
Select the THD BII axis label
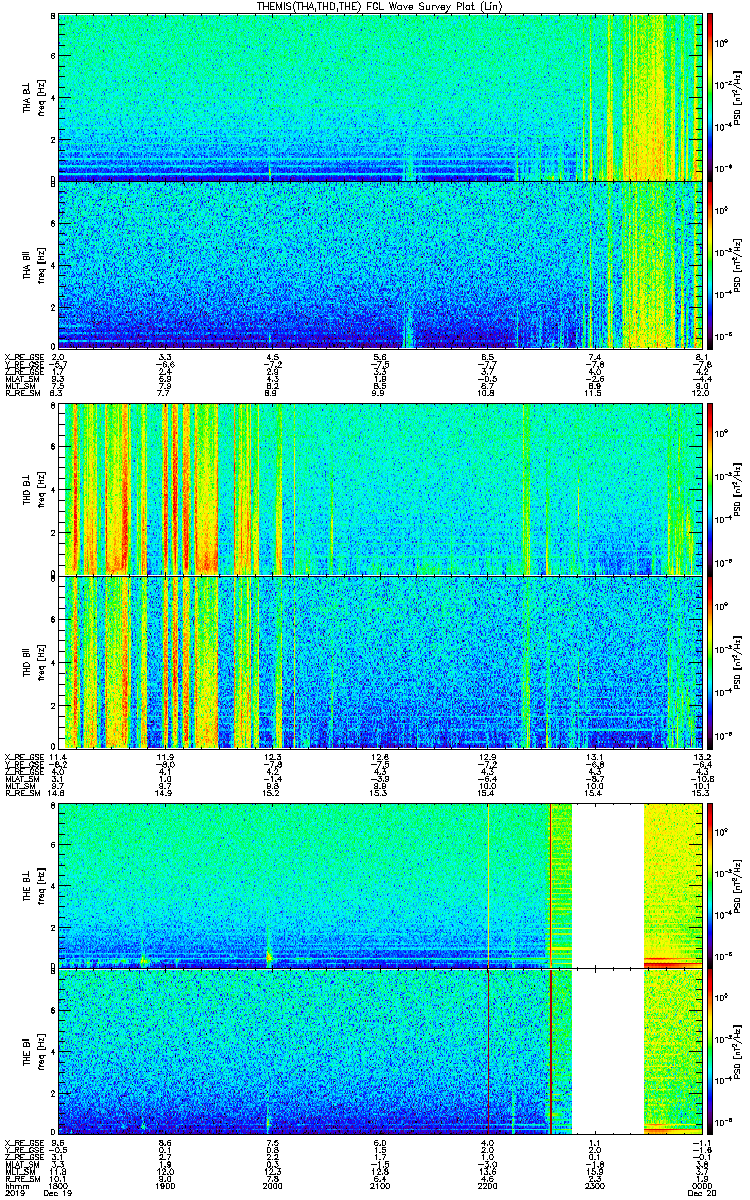coord(26,661)
